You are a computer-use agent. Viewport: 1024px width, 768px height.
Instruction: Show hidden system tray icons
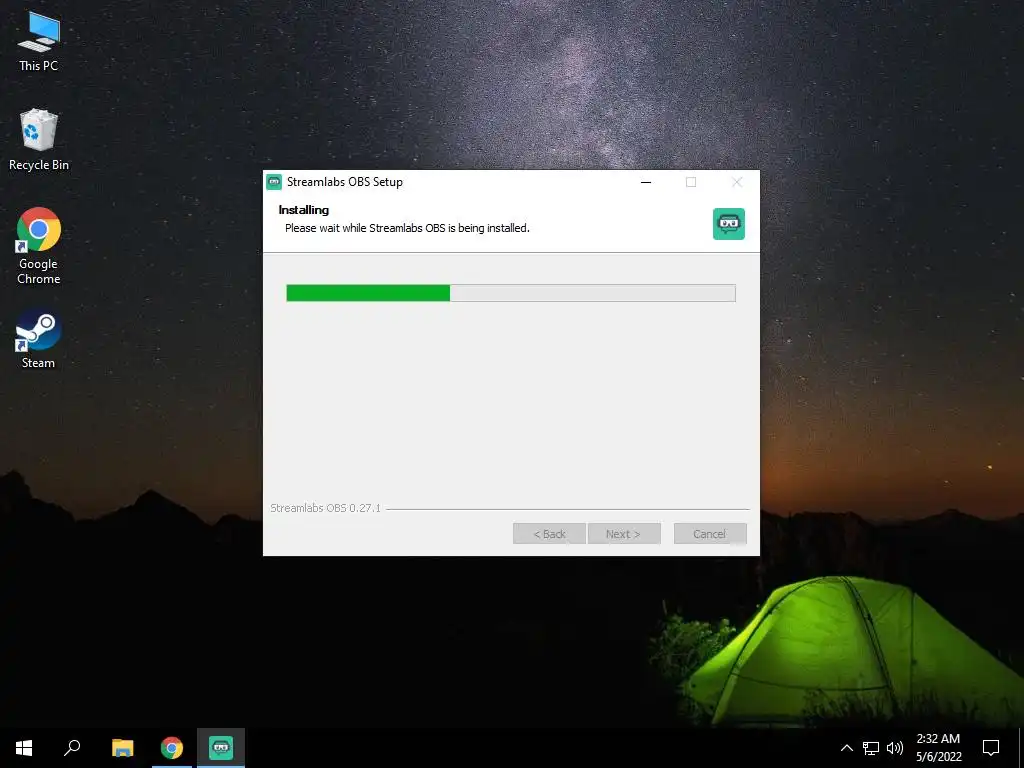846,748
